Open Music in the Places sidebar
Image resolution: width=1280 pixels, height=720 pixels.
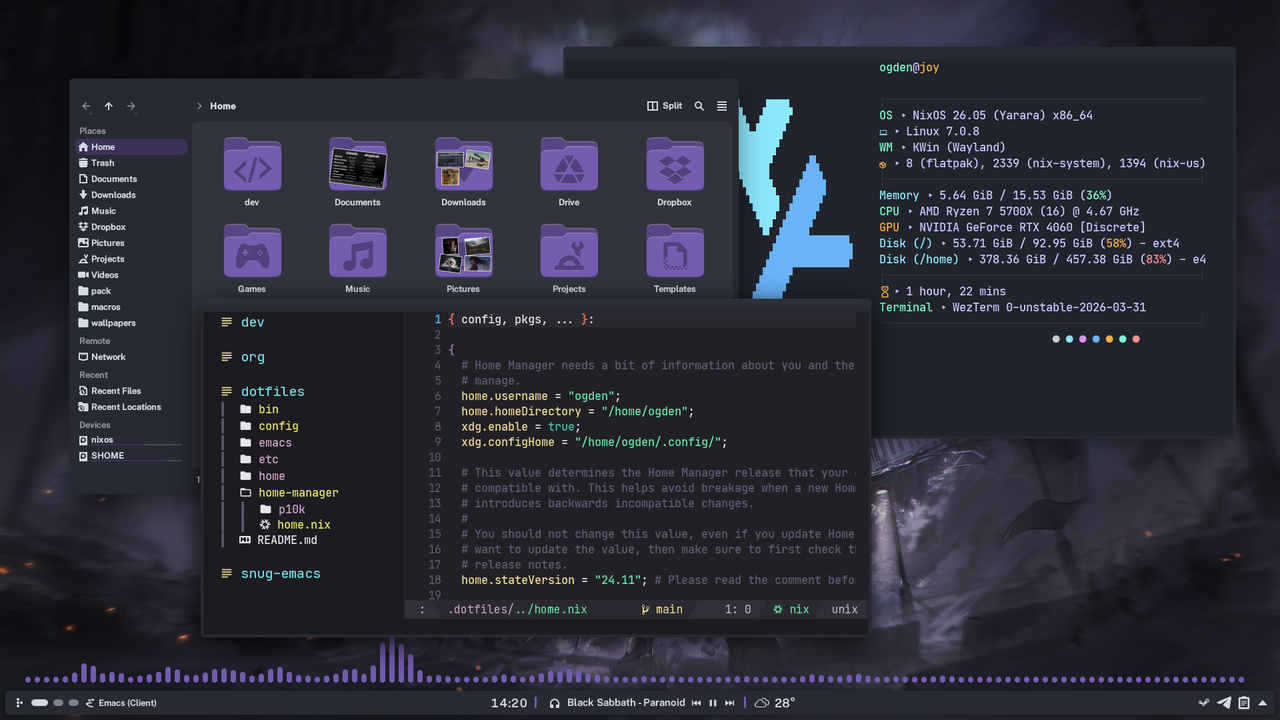point(131,211)
